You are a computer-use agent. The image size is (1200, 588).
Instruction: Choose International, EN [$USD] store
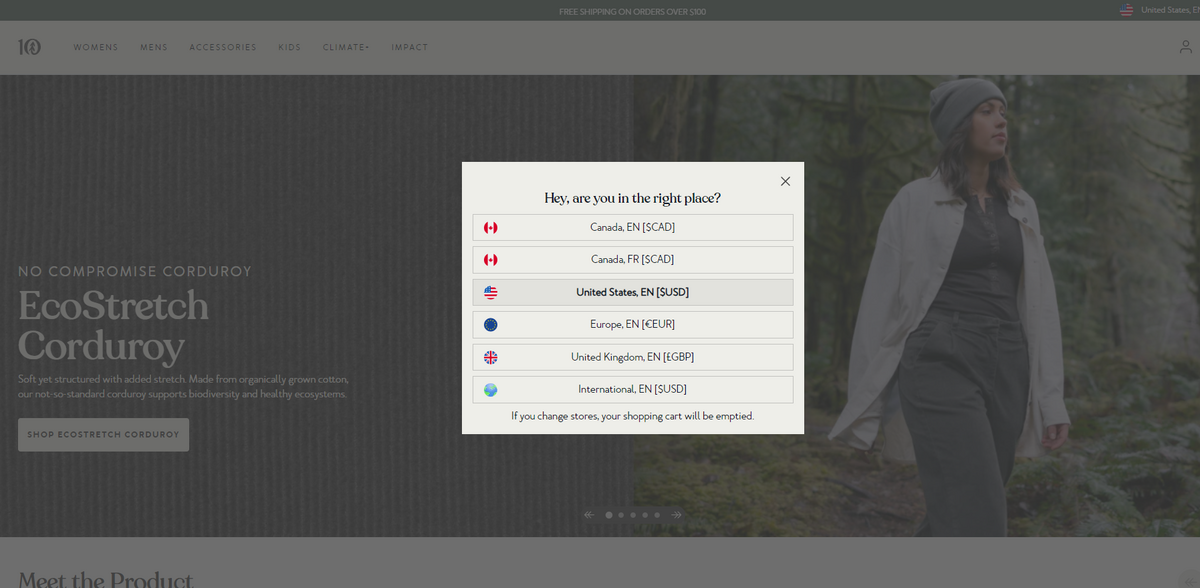tap(633, 389)
